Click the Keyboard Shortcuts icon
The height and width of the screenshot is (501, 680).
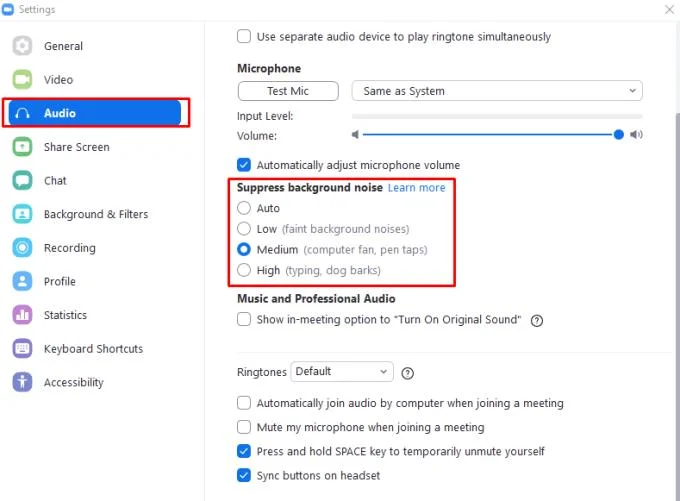coord(22,348)
